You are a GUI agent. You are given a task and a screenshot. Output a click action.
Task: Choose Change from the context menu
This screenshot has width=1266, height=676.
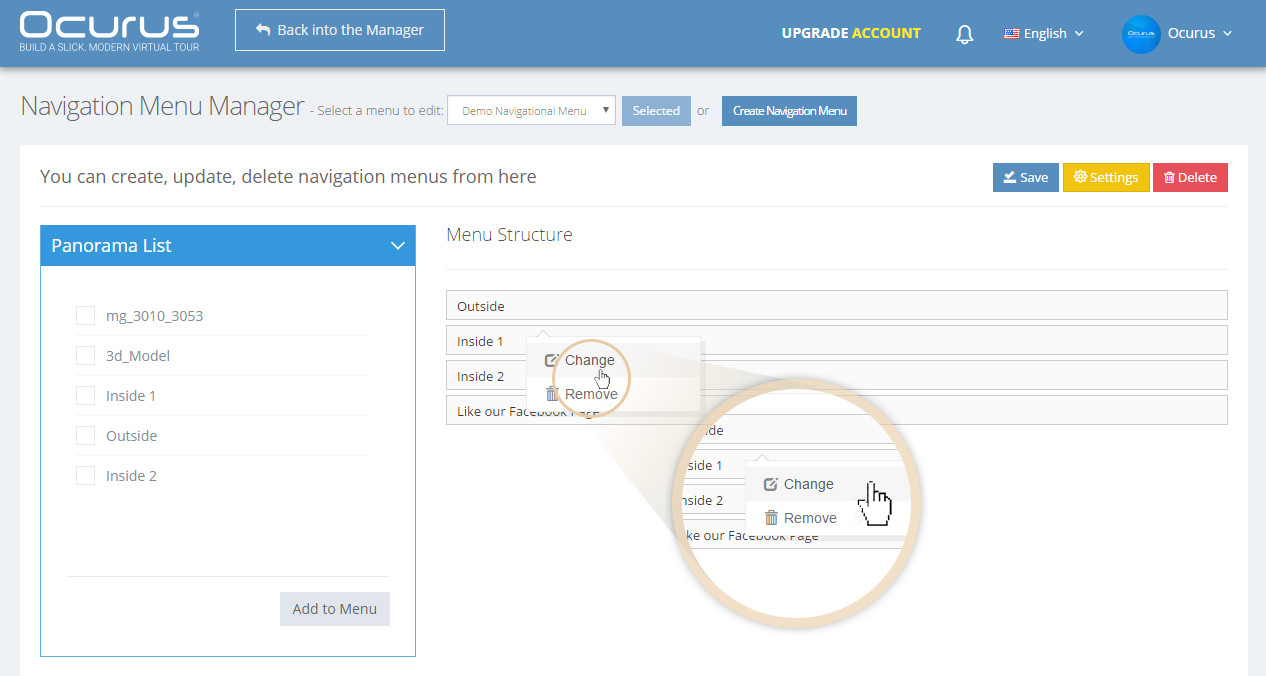pyautogui.click(x=589, y=360)
